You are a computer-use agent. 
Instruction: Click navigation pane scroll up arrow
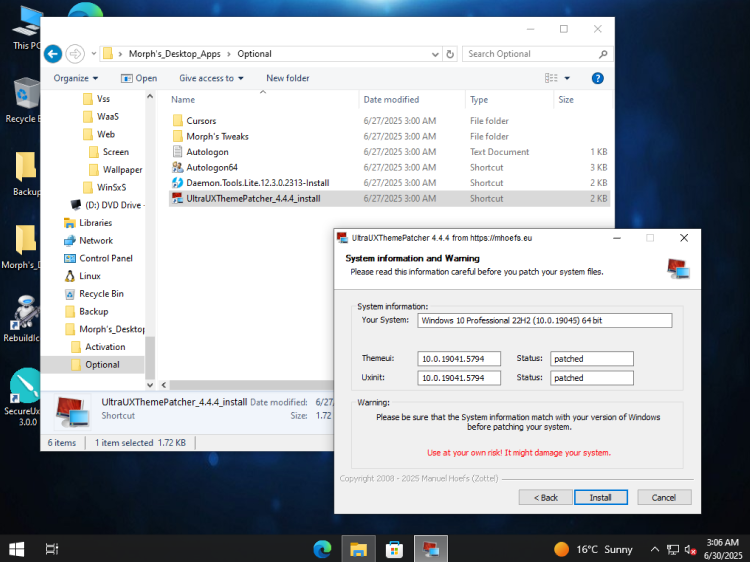(x=150, y=96)
